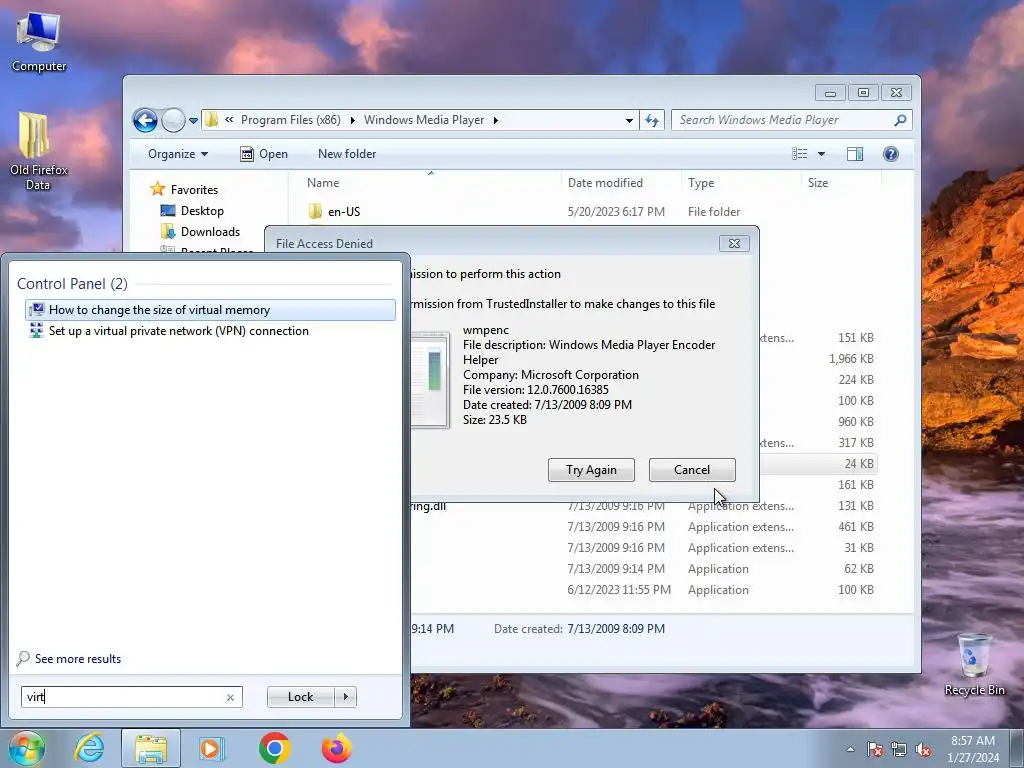Image resolution: width=1024 pixels, height=768 pixels.
Task: Open Set up a virtual private network connection
Action: 210,331
